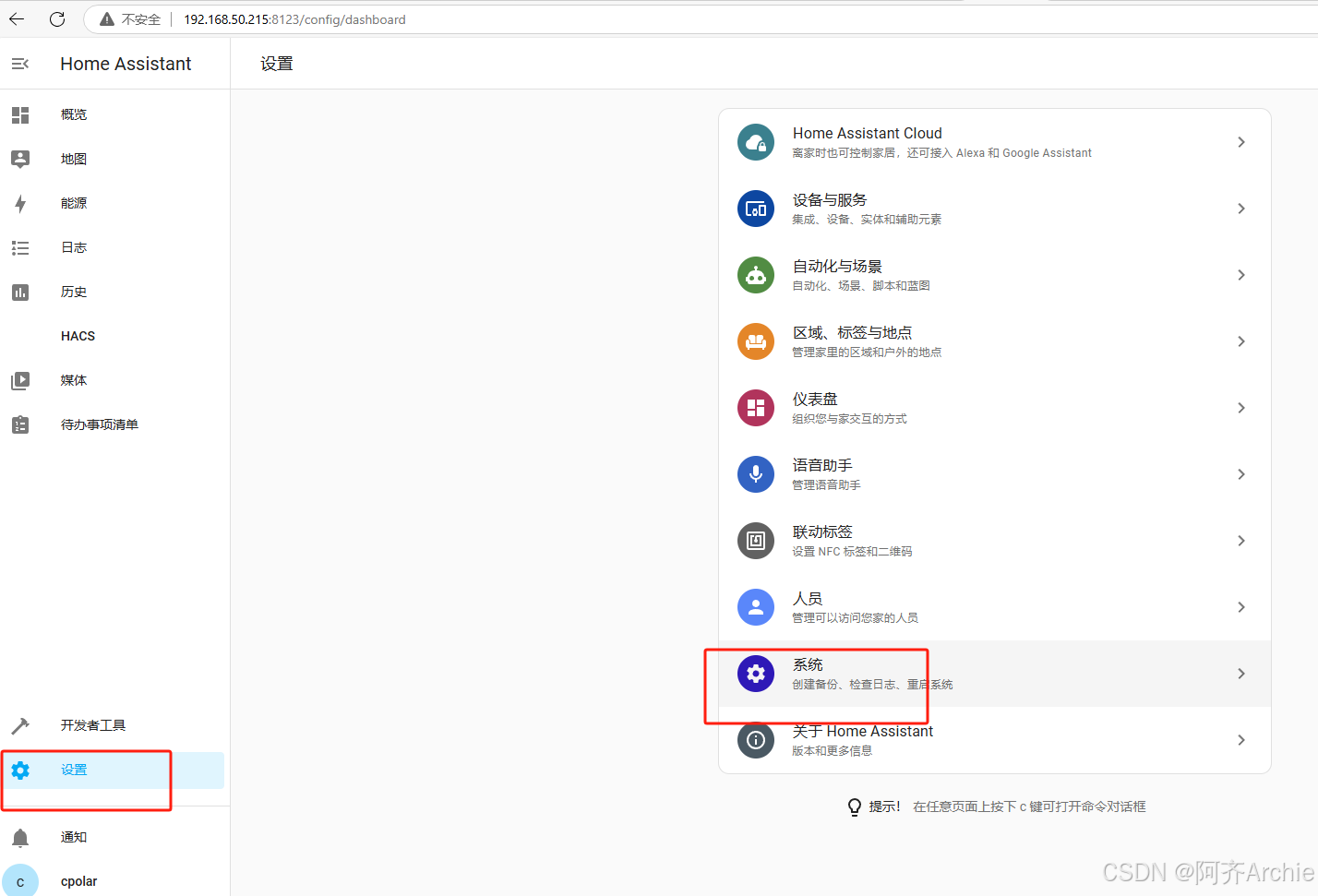Screen dimensions: 1318x896
Task: Open 待办事项清单 in the sidebar
Action: 114,424
